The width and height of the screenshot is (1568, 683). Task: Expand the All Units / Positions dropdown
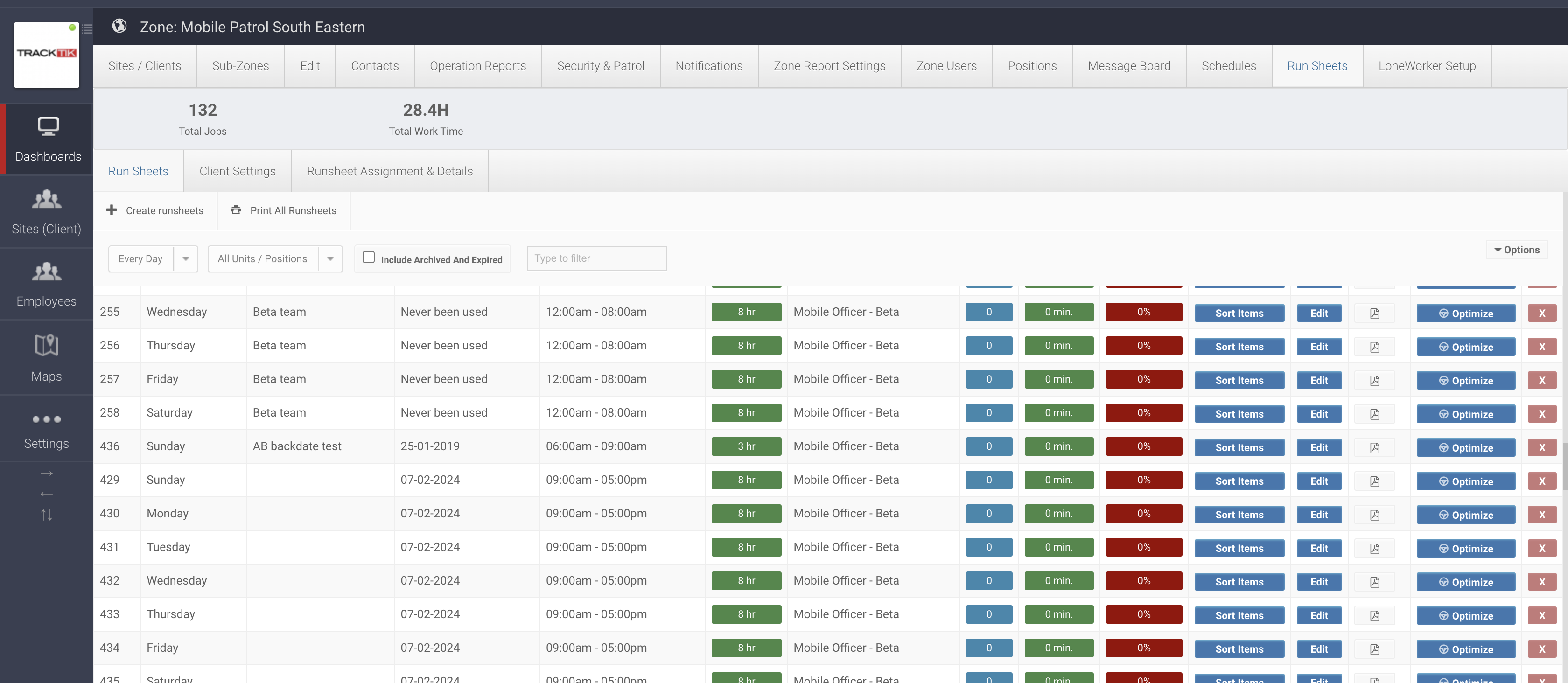(330, 258)
